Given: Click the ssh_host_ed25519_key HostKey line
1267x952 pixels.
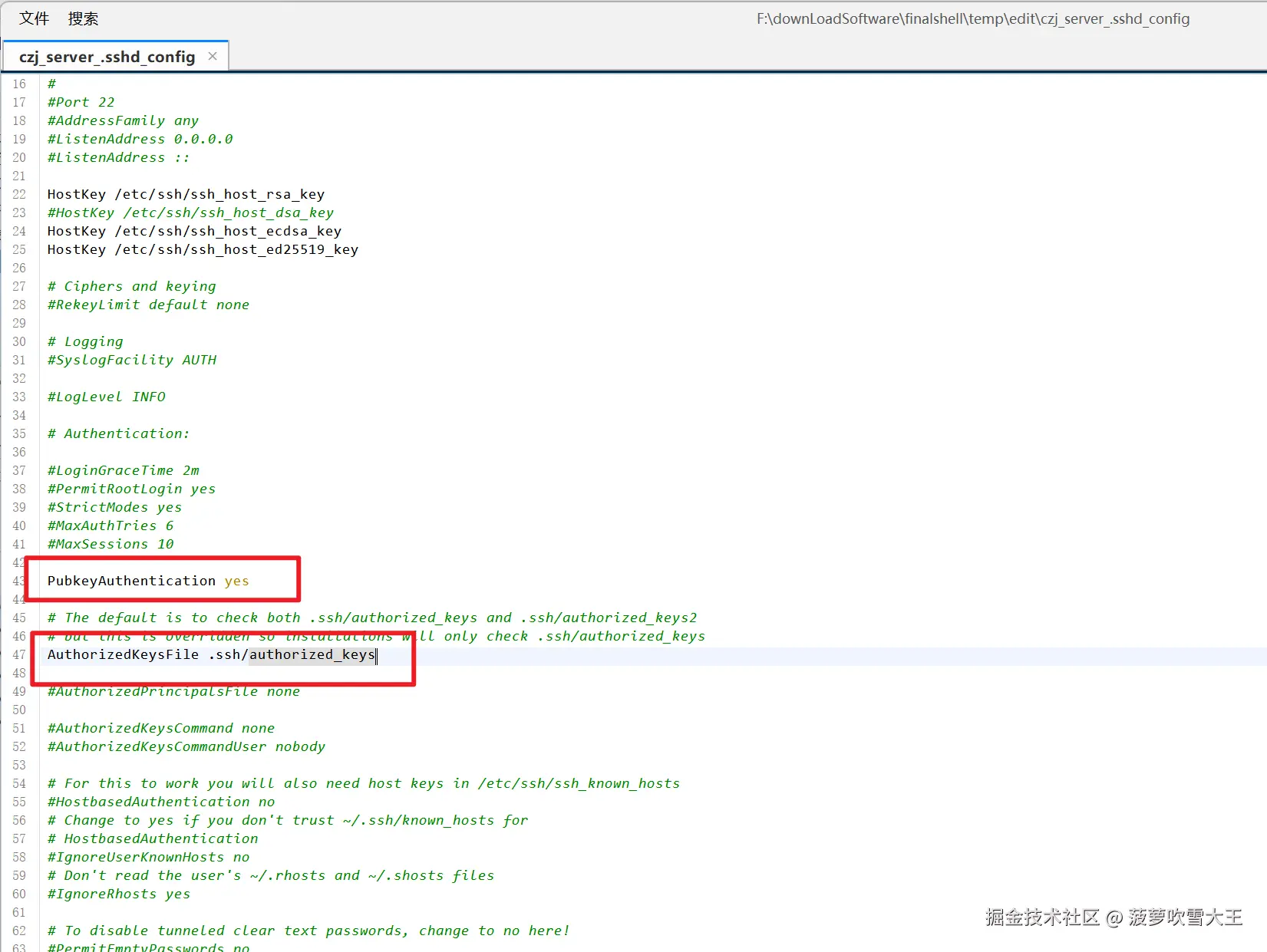Looking at the screenshot, I should (x=203, y=249).
